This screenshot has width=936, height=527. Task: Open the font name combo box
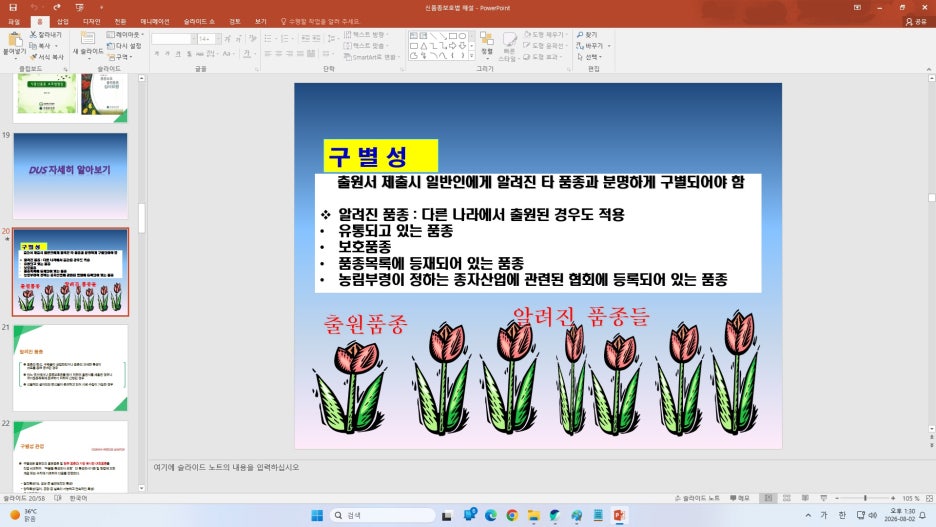tap(174, 38)
